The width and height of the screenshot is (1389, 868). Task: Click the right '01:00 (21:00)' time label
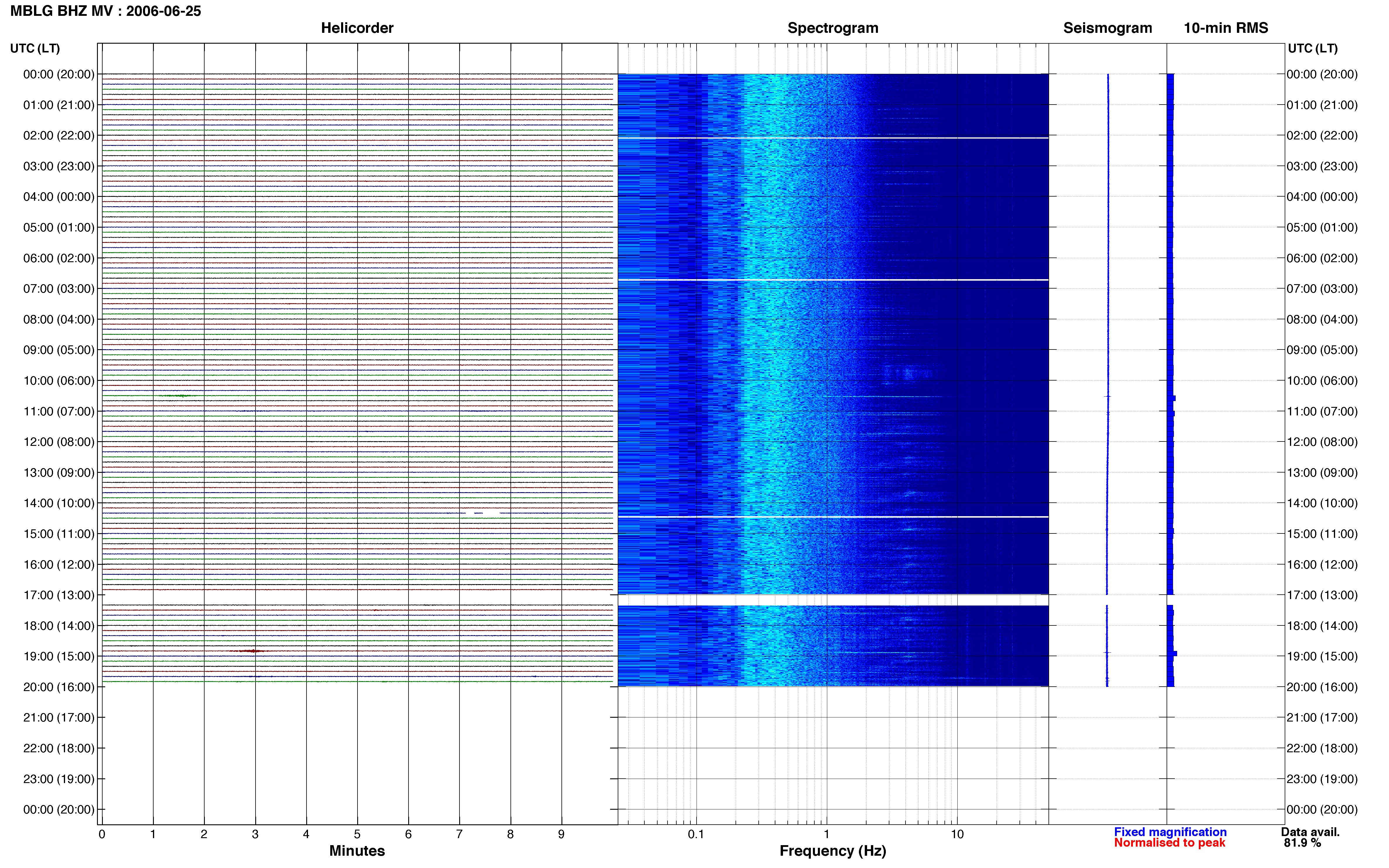[1322, 105]
